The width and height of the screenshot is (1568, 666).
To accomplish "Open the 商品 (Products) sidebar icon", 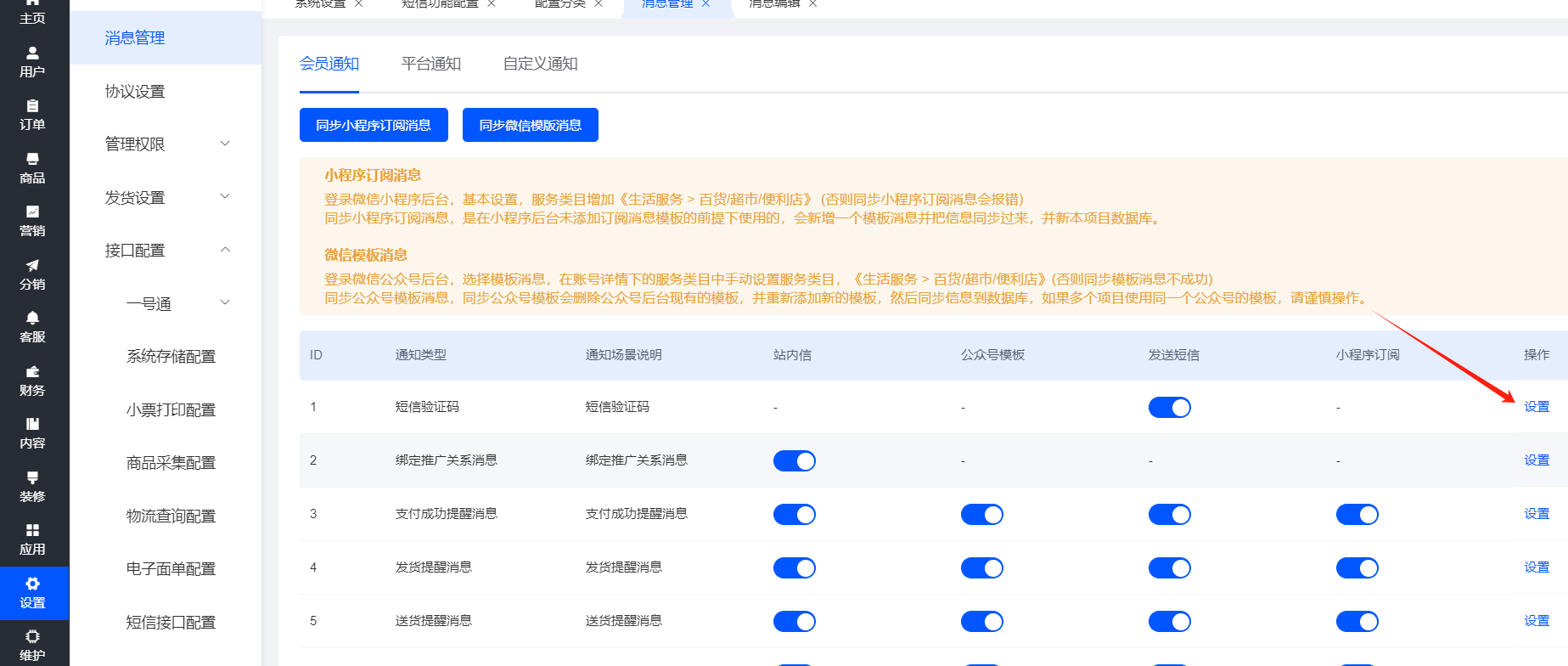I will coord(32,167).
